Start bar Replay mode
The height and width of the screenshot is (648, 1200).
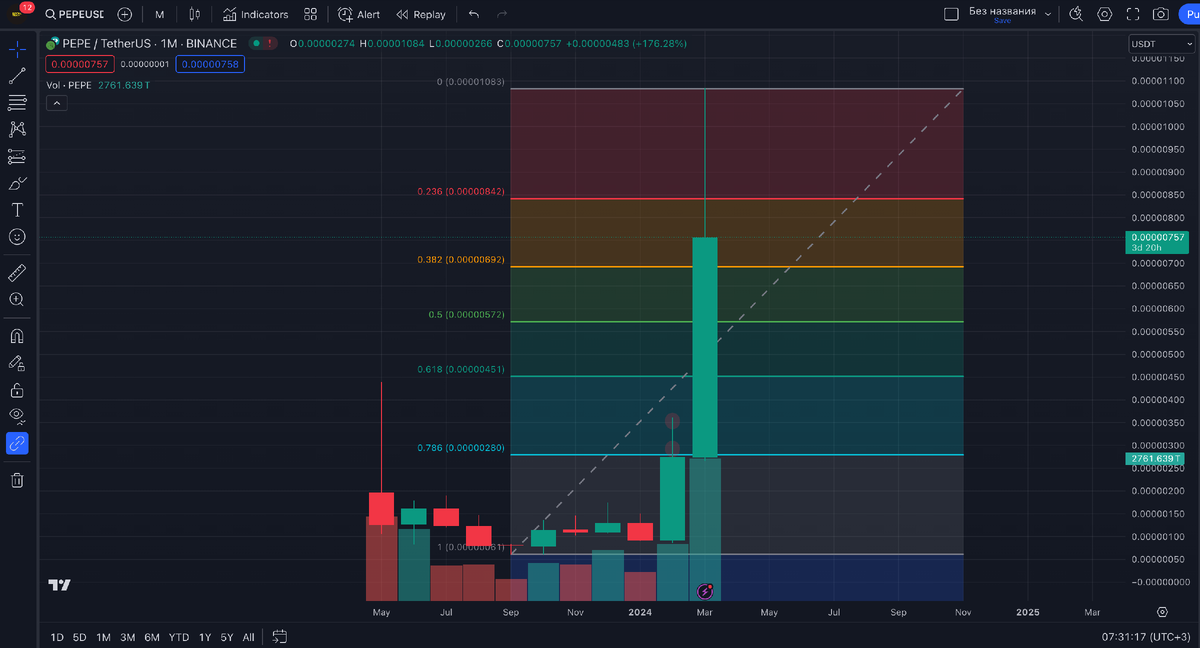pos(421,14)
